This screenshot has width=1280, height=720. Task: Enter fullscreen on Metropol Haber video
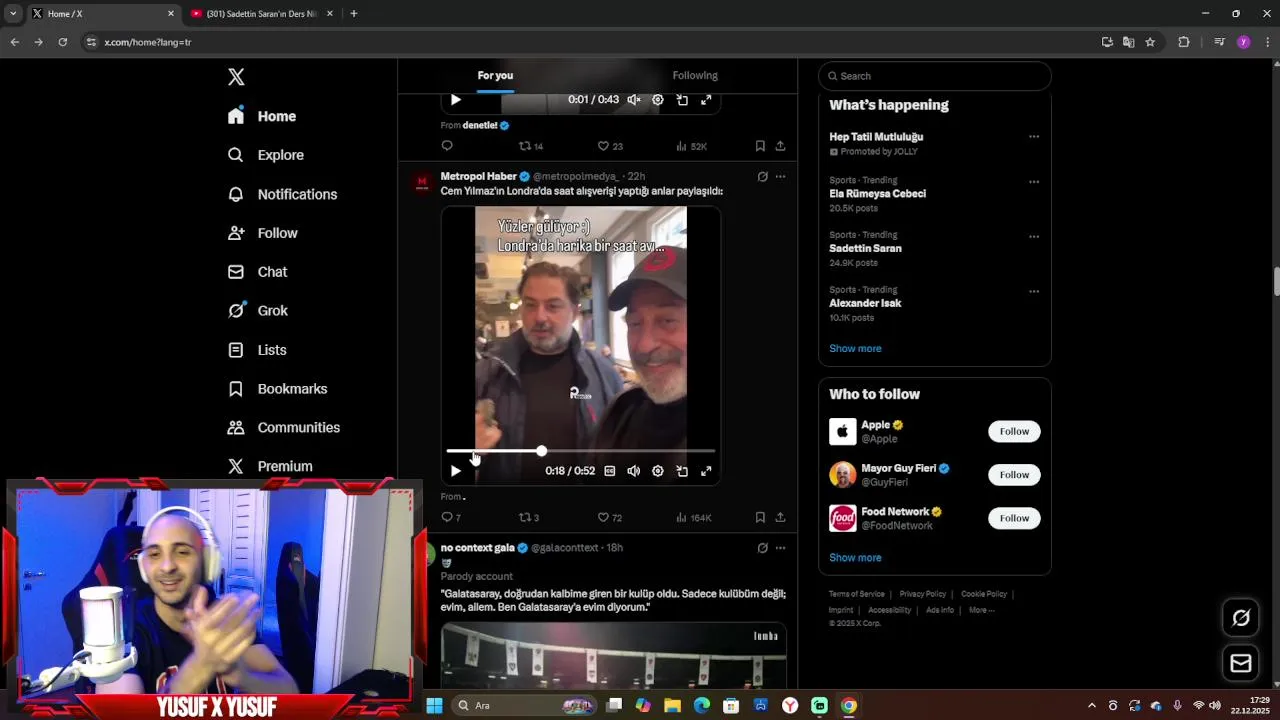[706, 471]
